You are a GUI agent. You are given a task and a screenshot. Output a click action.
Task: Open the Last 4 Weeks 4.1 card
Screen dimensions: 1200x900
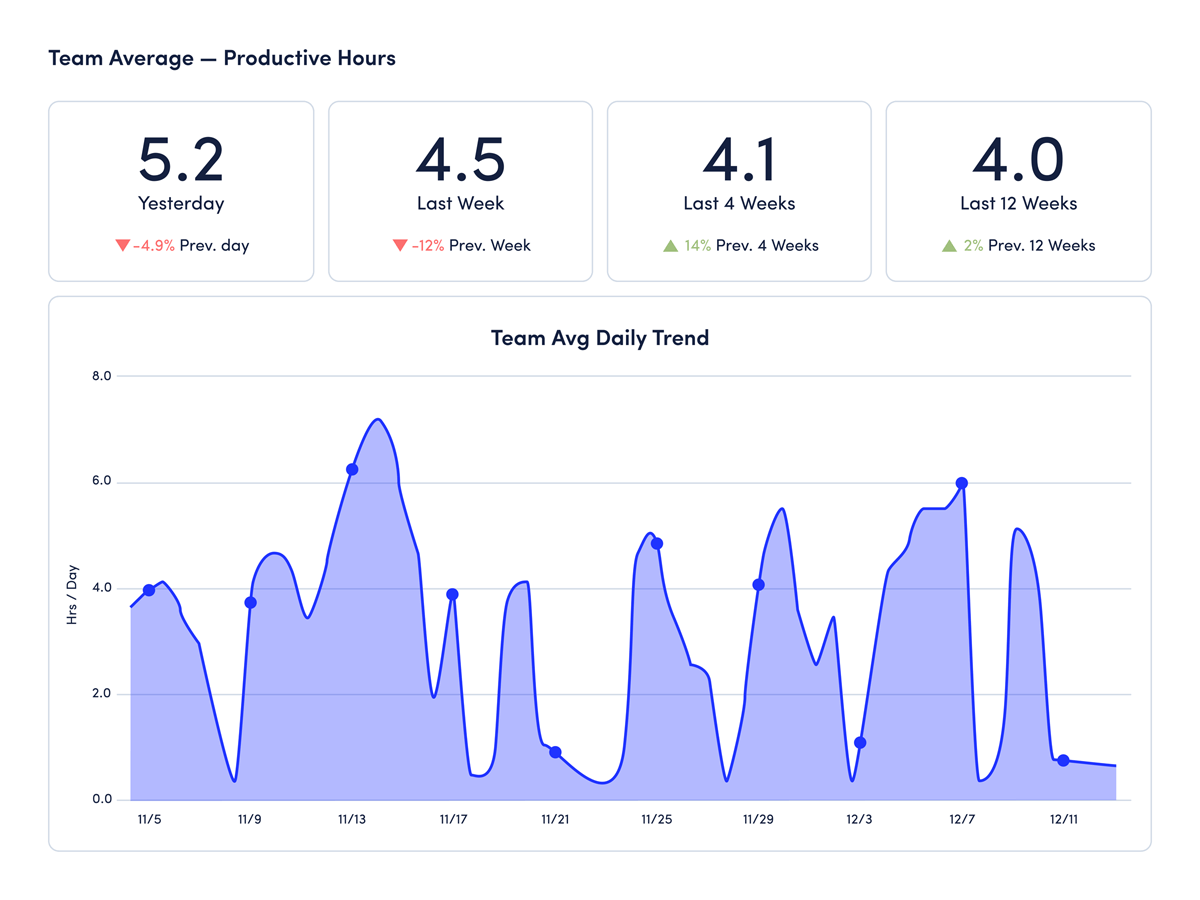point(739,190)
